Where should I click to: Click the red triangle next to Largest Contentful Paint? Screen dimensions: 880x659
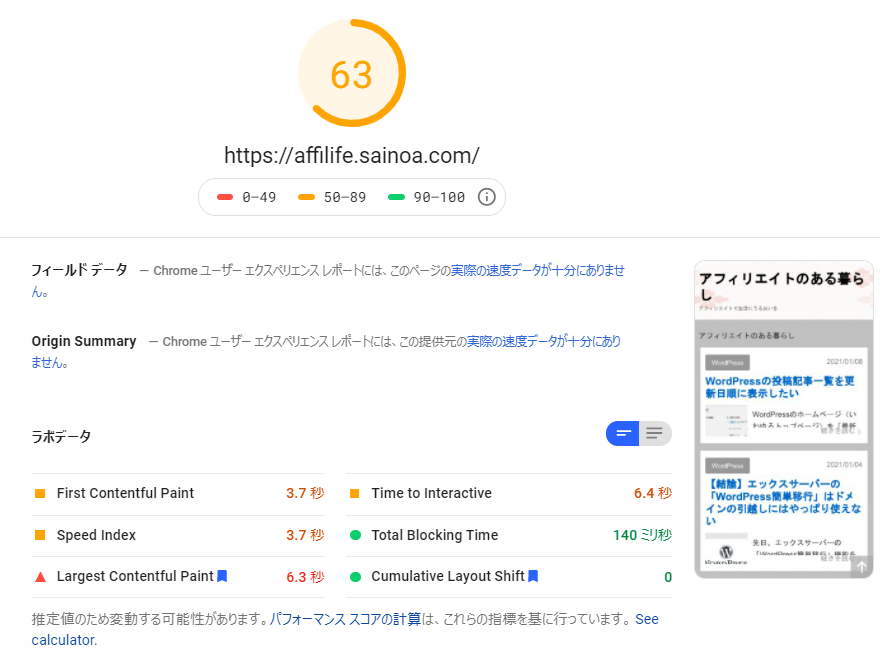40,576
